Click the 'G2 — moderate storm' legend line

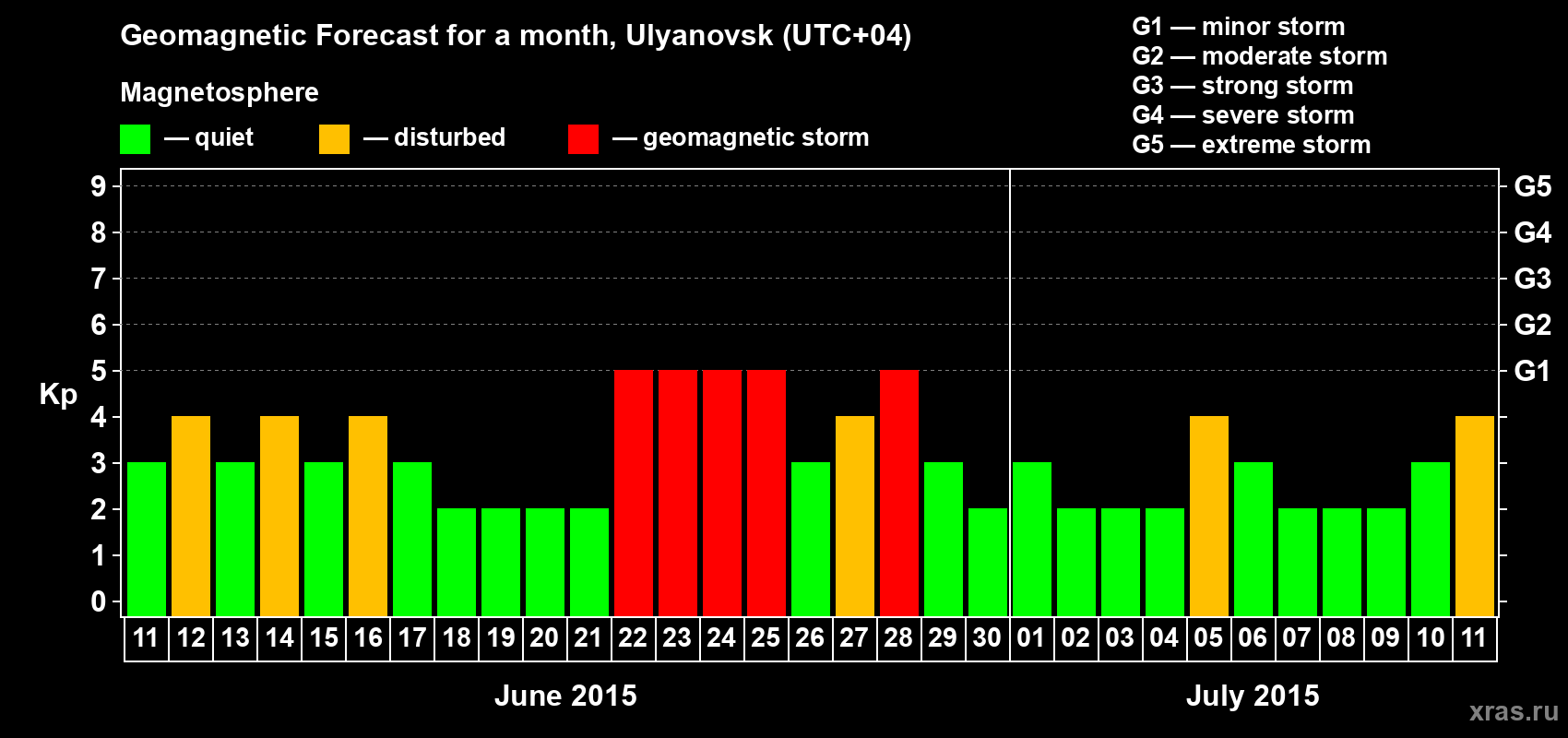1259,56
